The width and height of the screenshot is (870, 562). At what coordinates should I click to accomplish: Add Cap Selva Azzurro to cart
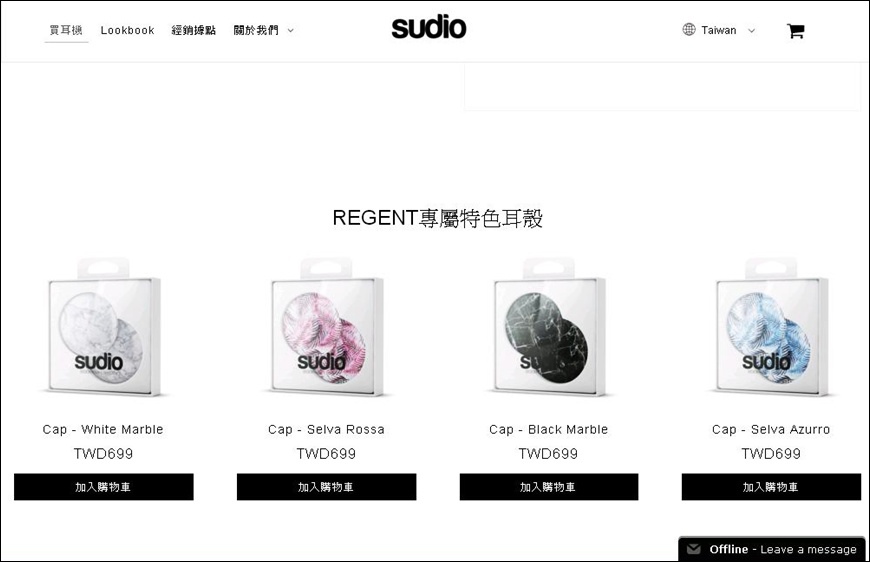pyautogui.click(x=771, y=487)
